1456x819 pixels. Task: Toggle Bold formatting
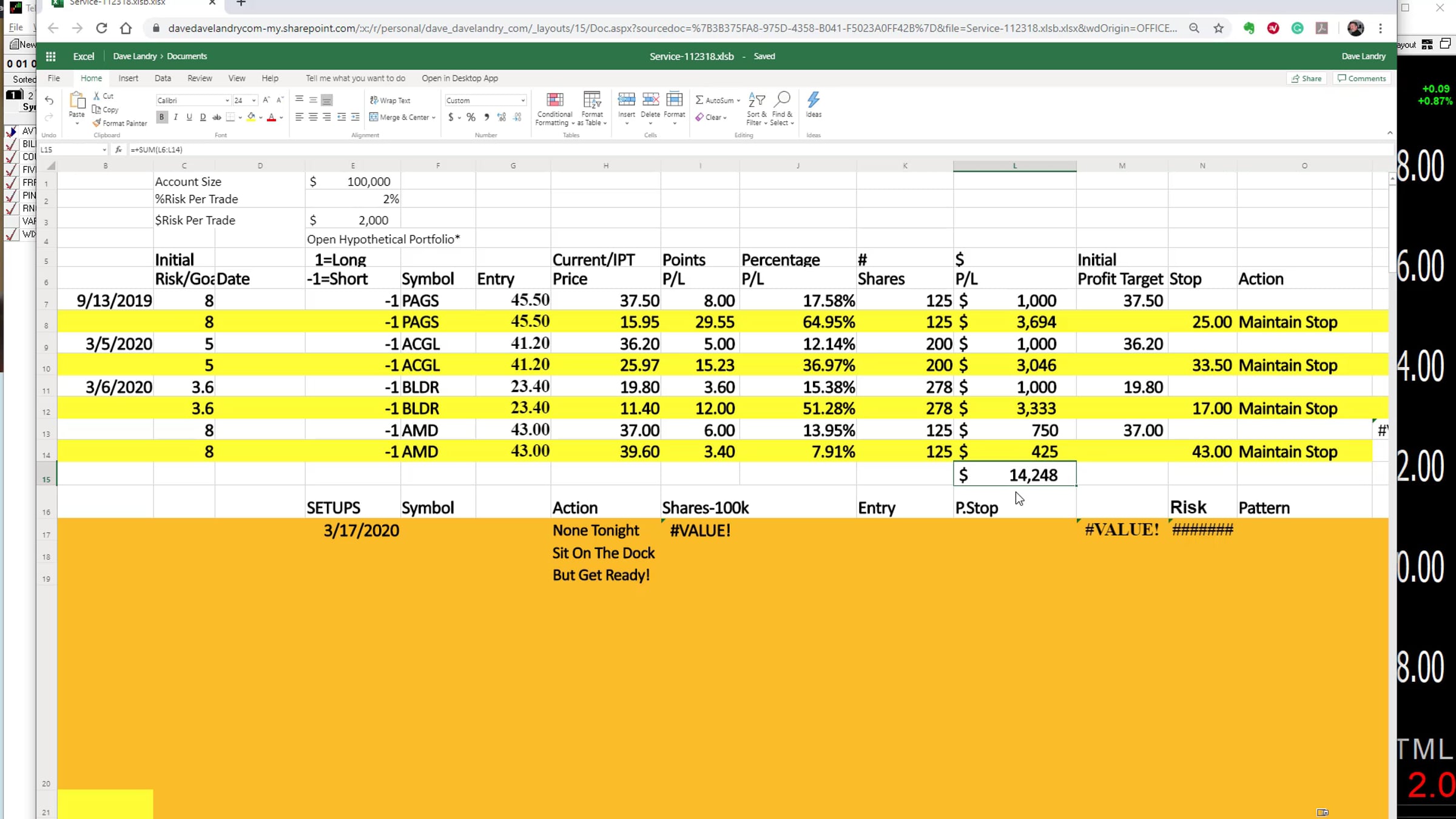(162, 117)
